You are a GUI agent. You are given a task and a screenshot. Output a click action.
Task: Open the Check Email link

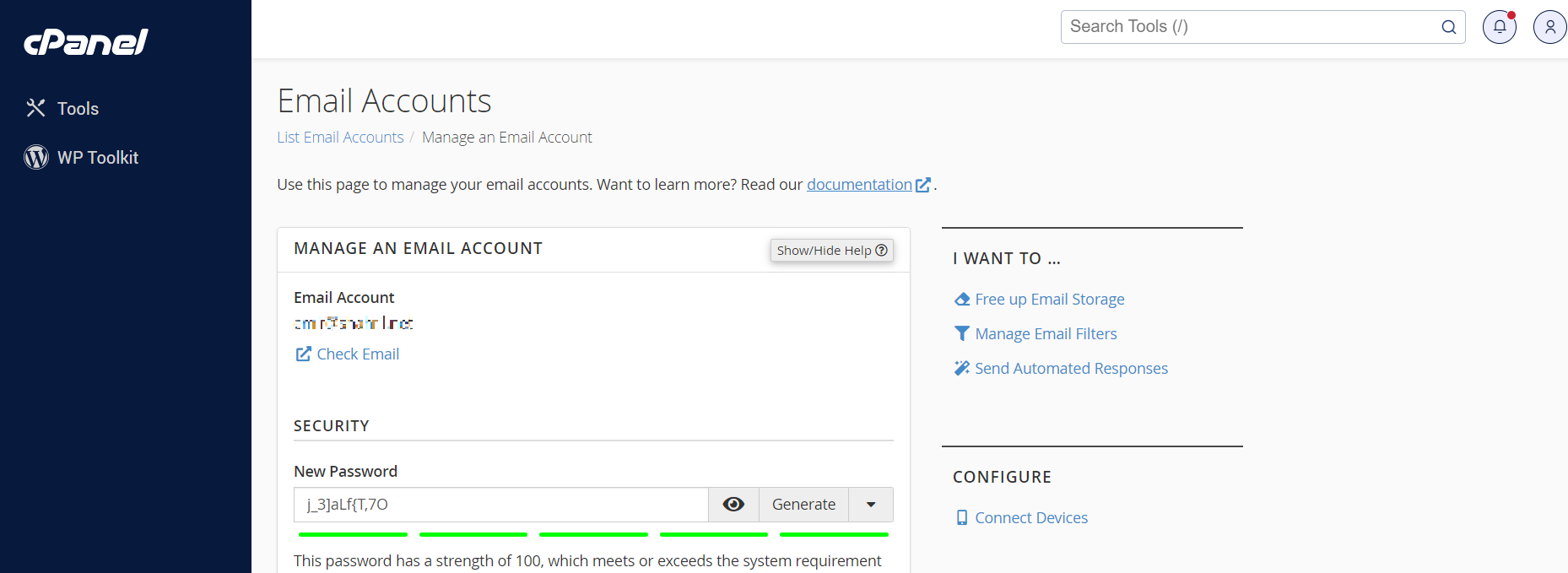tap(358, 354)
